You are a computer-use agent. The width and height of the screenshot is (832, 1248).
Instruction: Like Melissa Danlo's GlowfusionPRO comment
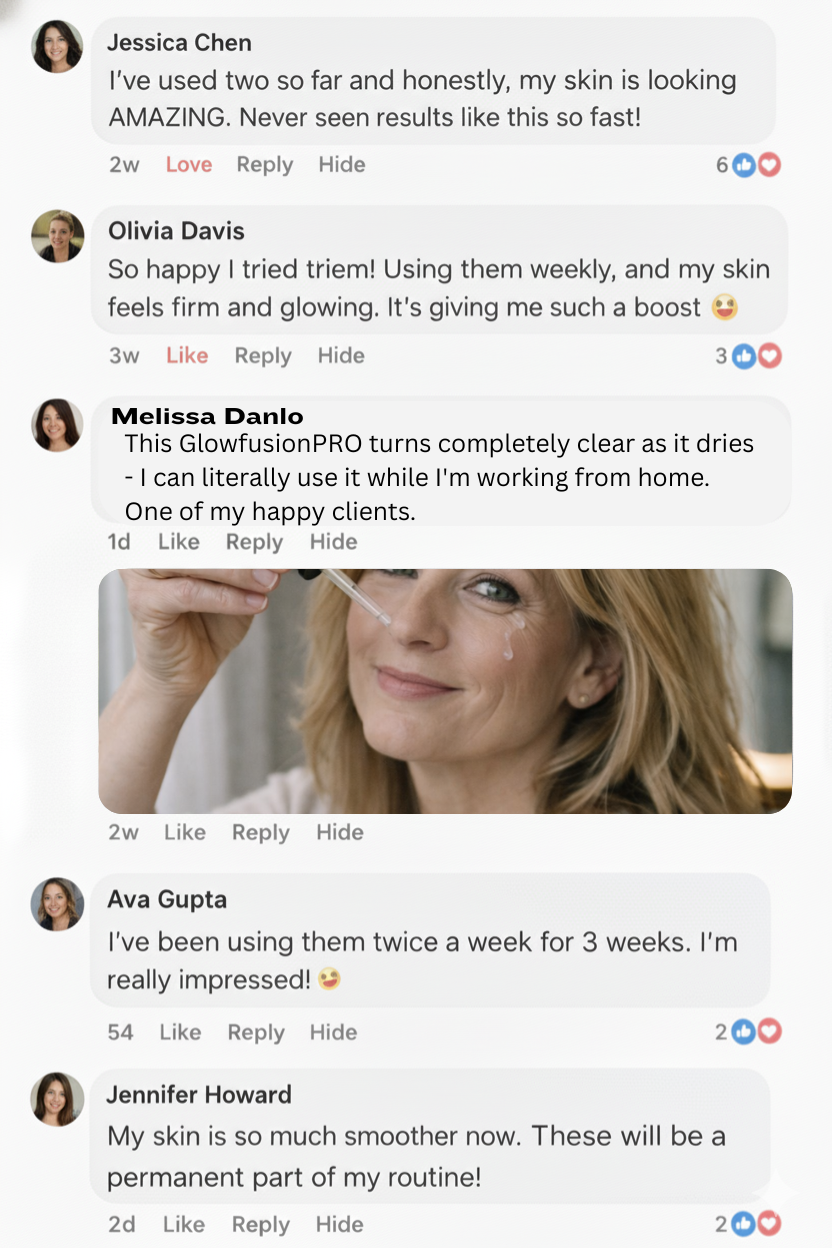179,542
